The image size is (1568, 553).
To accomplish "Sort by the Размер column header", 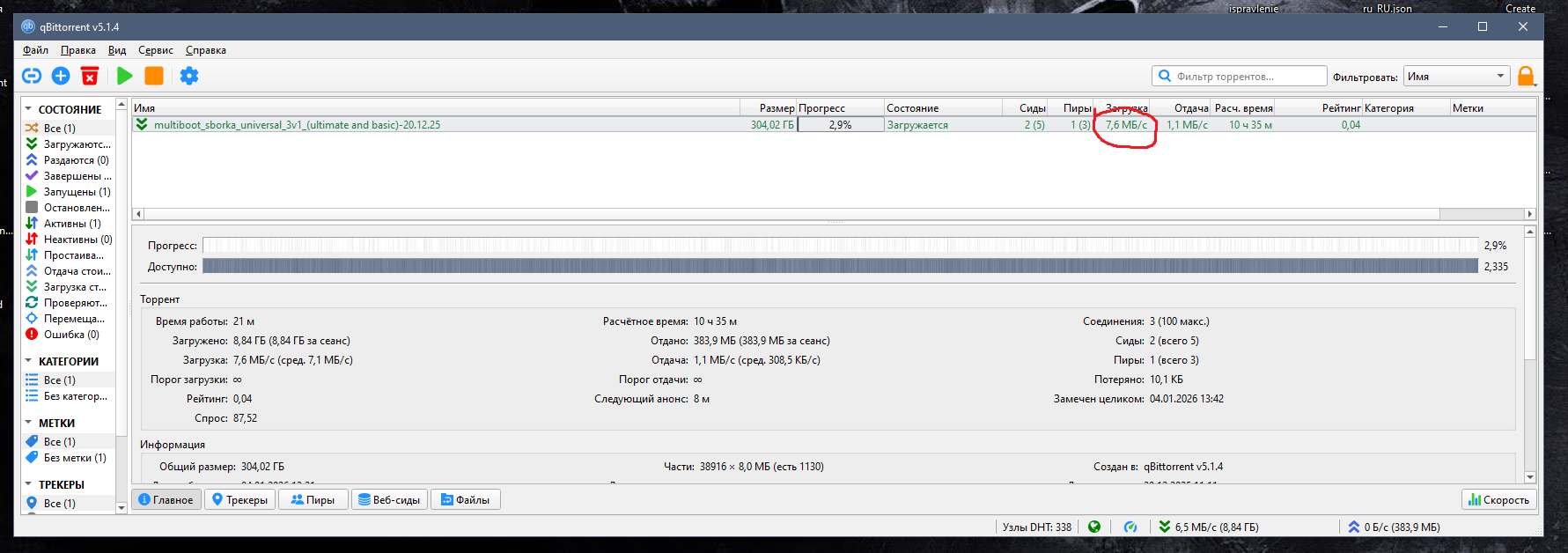I will point(769,108).
